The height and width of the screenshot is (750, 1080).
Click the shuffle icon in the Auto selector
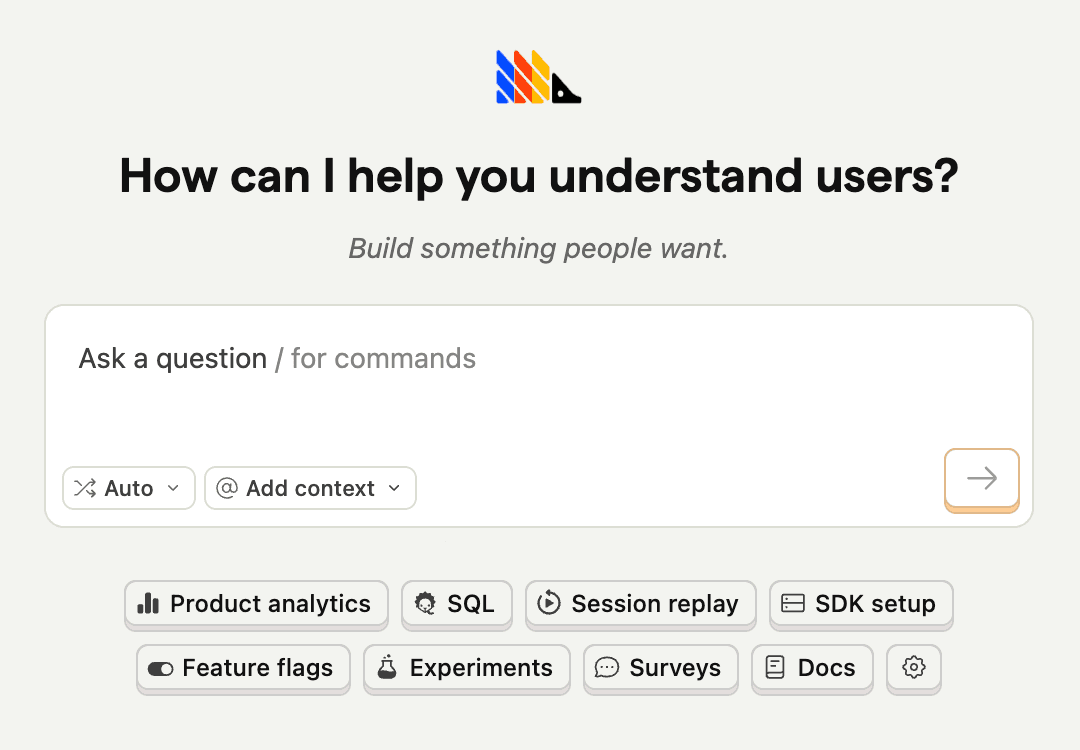(x=85, y=488)
